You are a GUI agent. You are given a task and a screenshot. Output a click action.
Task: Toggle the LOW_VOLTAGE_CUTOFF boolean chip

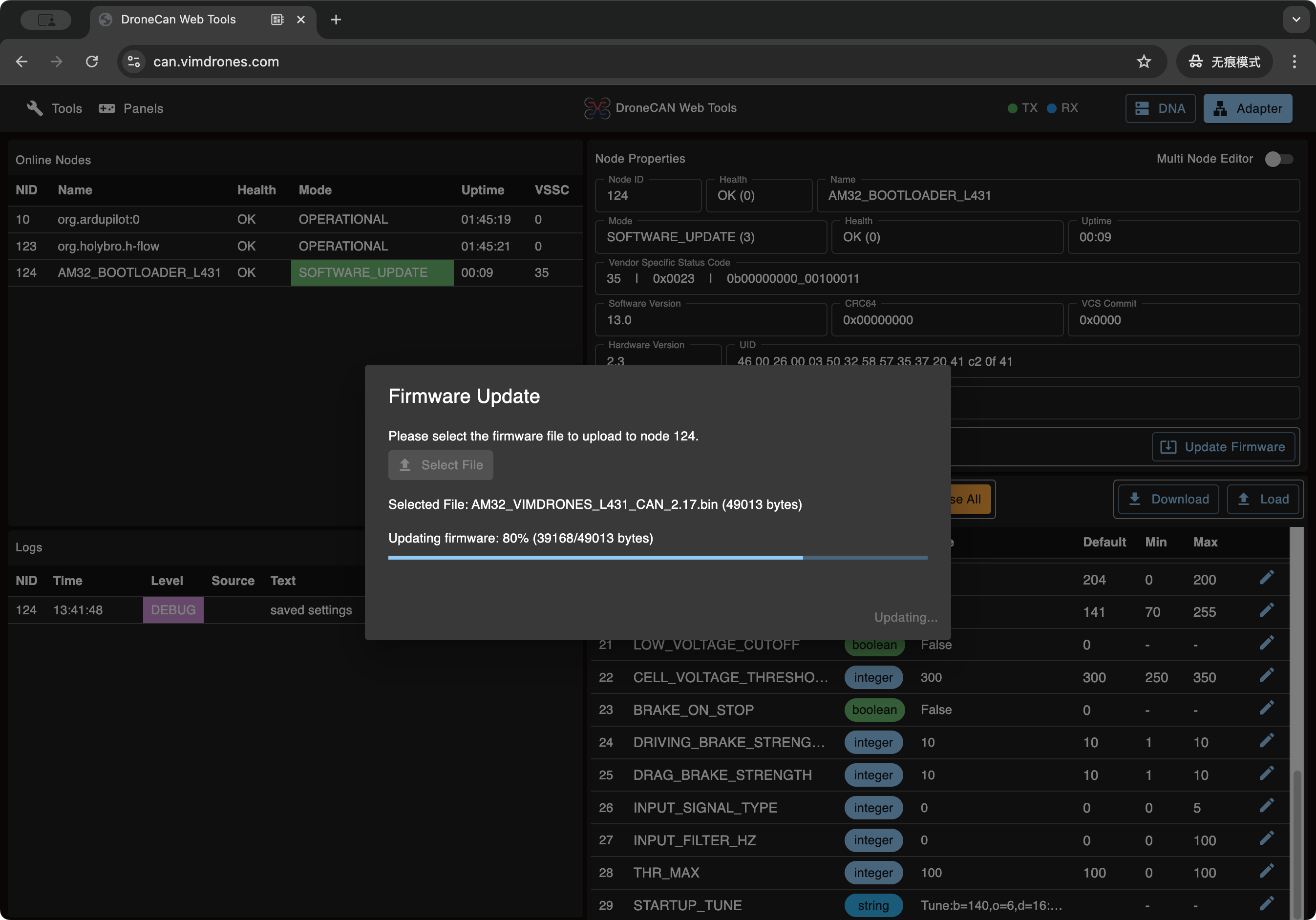click(x=874, y=645)
